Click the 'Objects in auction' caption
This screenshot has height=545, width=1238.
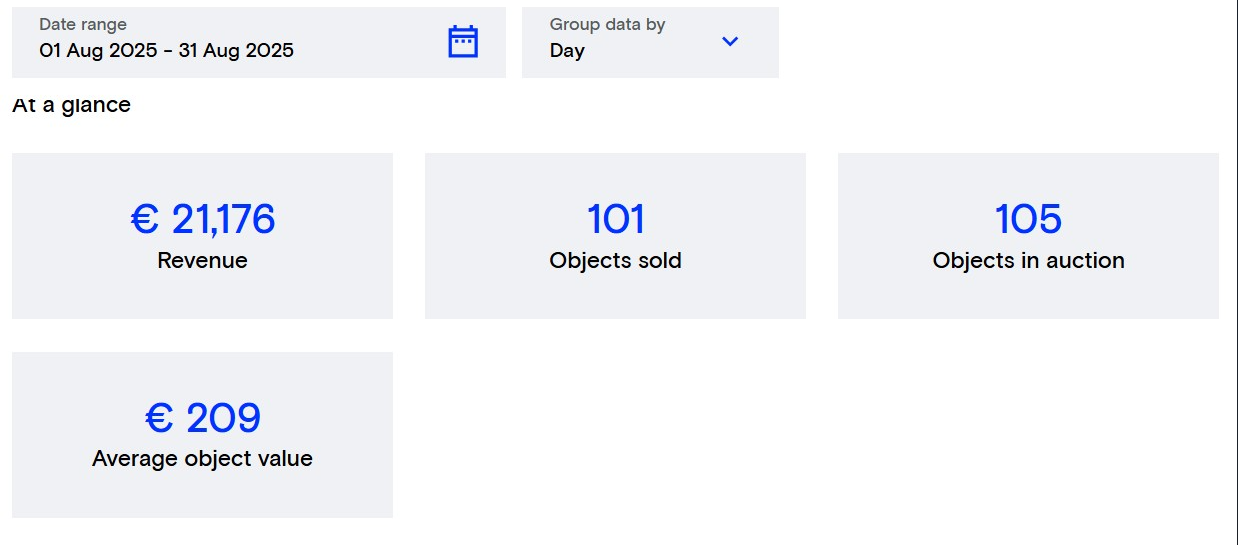pos(1028,261)
